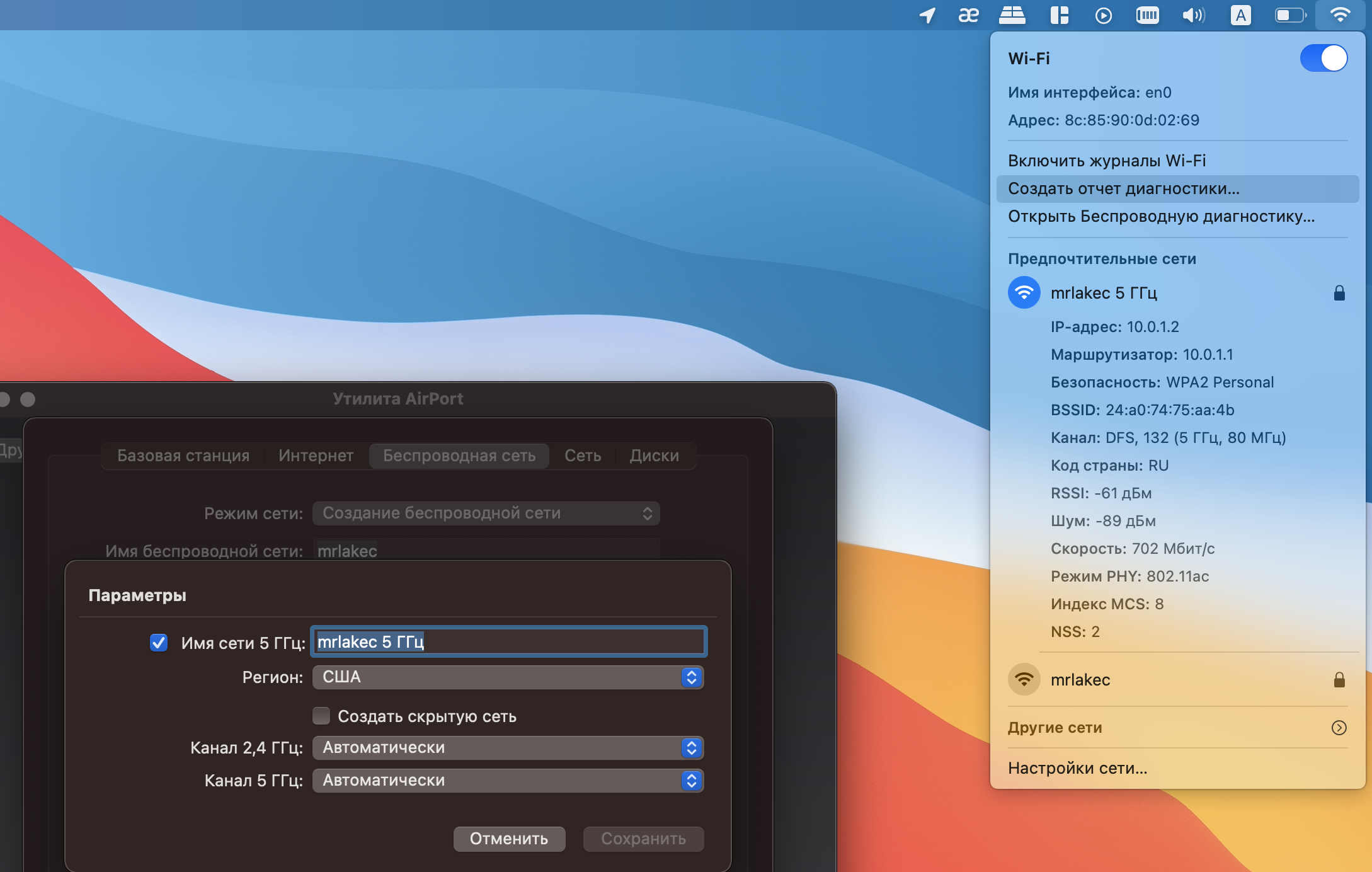Click the Индекс MCS: 8 line
Screen dimensions: 1372x872
click(x=1107, y=604)
